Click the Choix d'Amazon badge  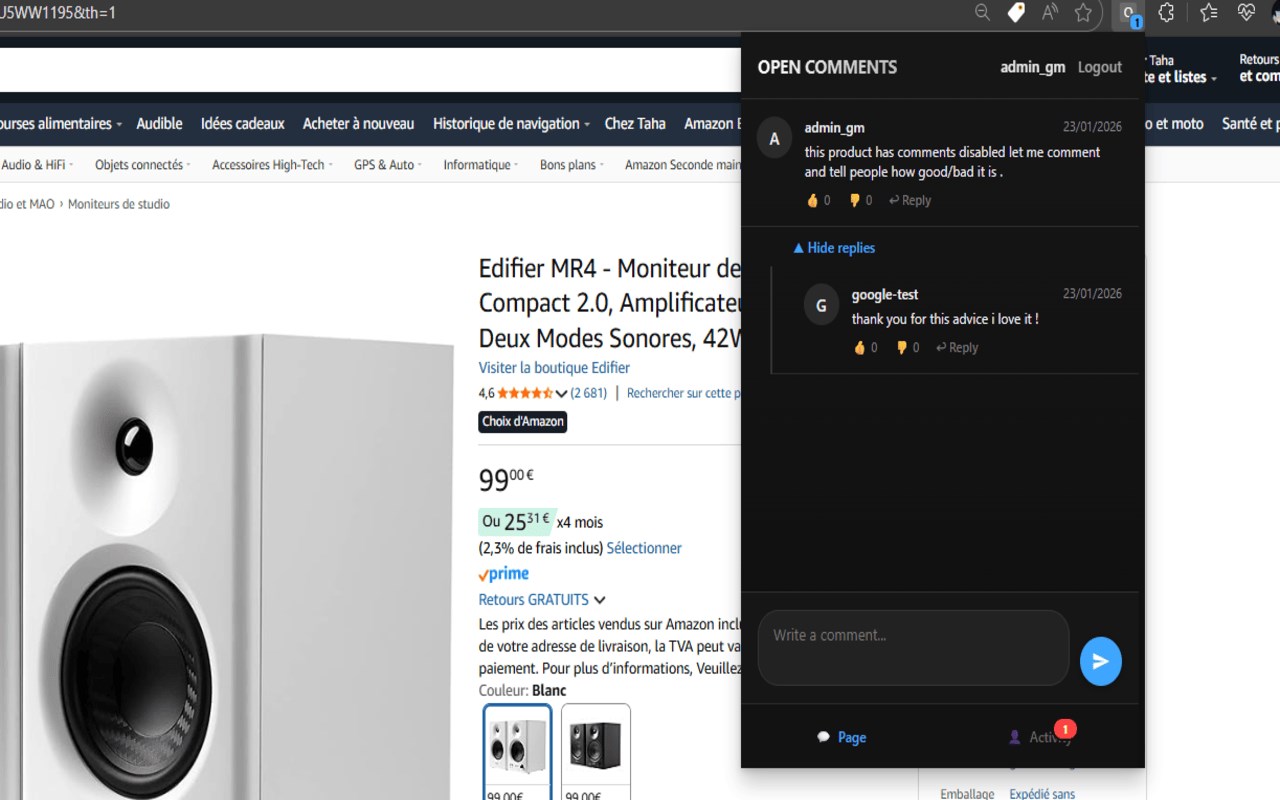tap(523, 422)
